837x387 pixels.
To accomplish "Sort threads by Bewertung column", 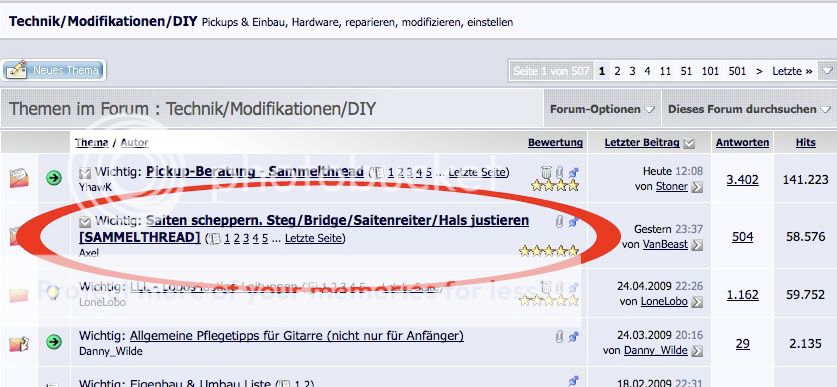I will point(555,143).
